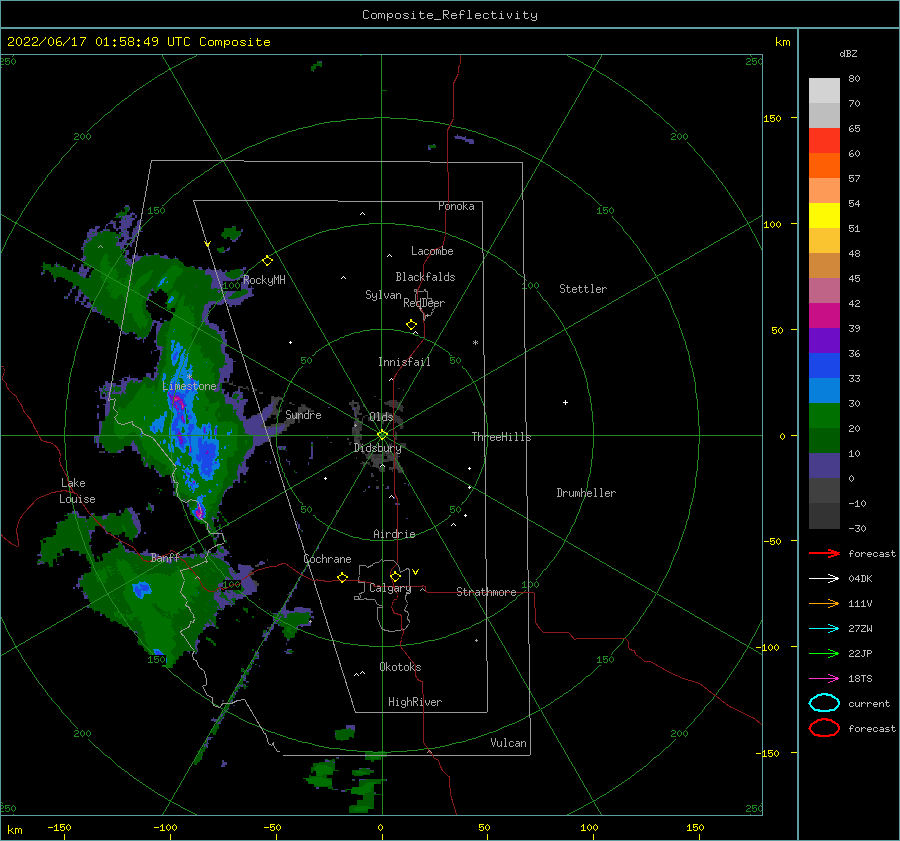This screenshot has width=900, height=841.
Task: Click the Cochrane label
Action: click(327, 559)
